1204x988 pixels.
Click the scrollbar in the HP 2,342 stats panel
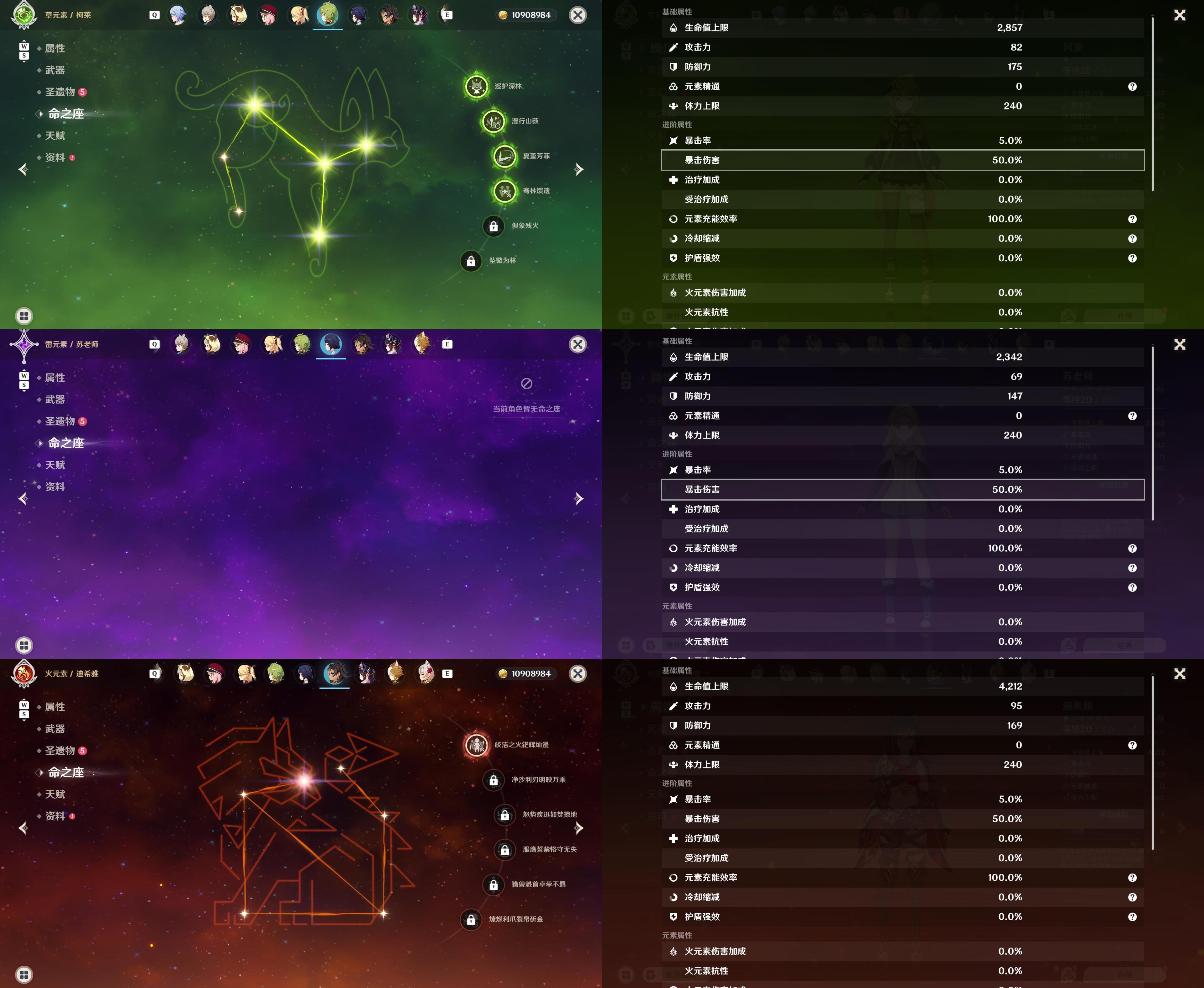1153,434
